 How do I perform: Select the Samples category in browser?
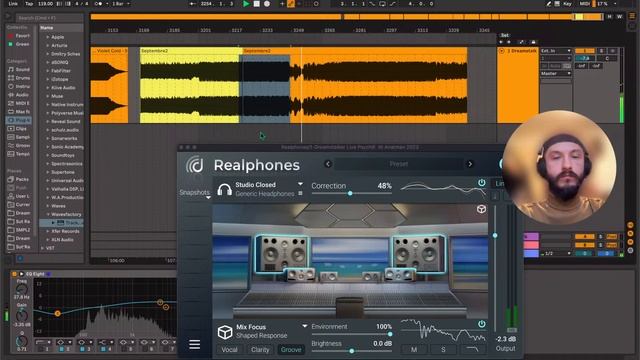pyautogui.click(x=19, y=137)
